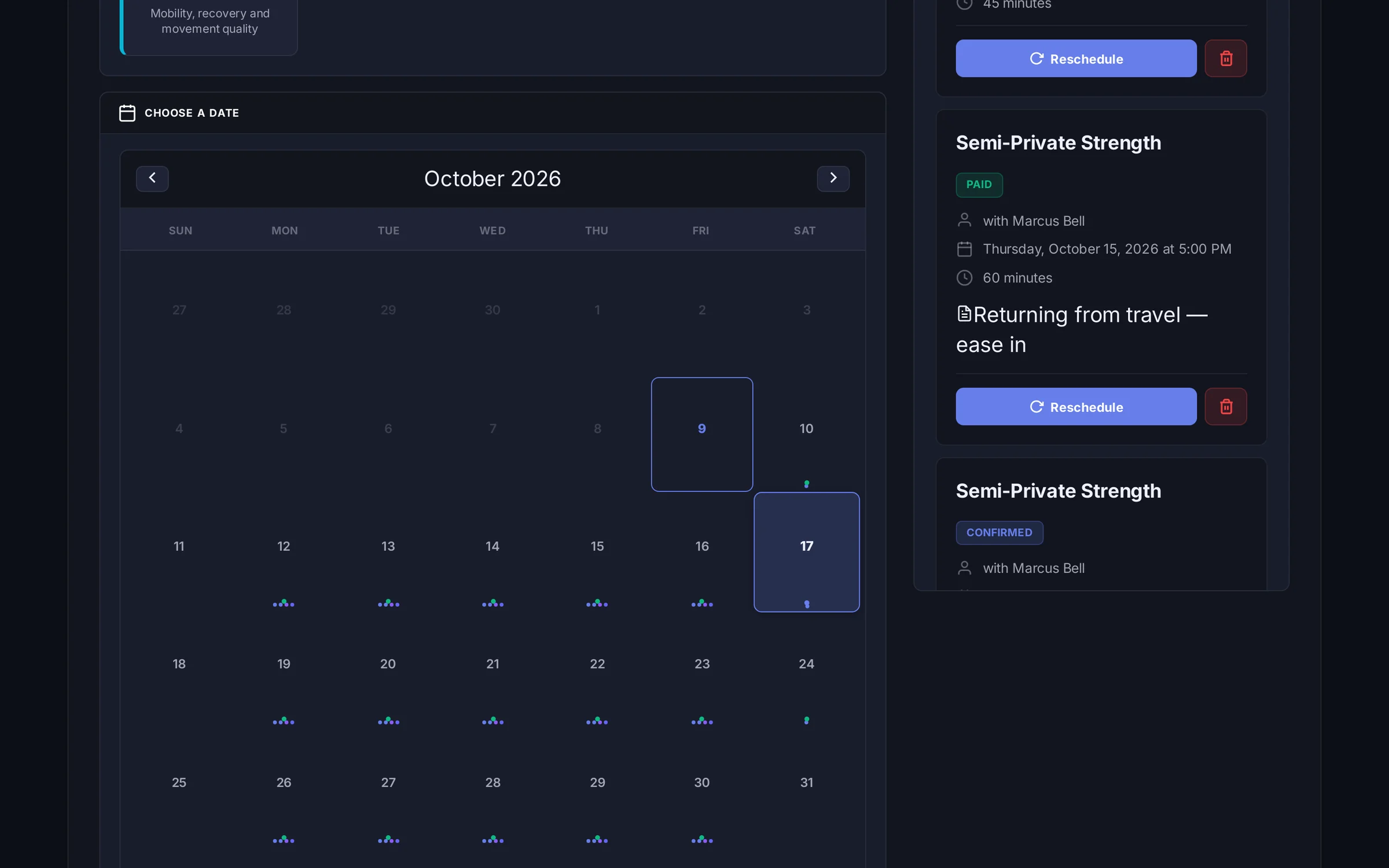Select October 9 on calendar

point(701,434)
